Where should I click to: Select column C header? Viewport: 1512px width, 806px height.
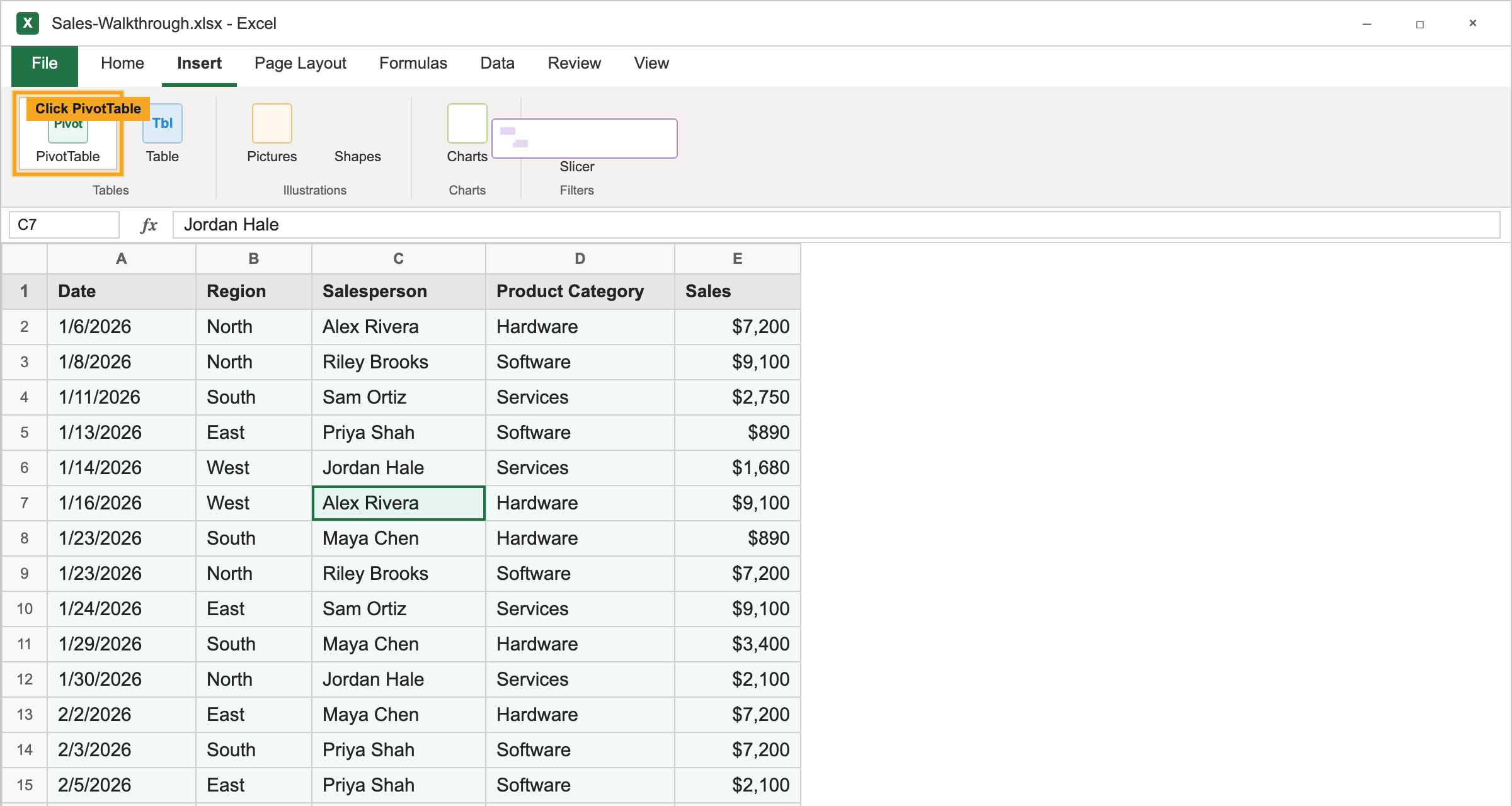point(399,259)
